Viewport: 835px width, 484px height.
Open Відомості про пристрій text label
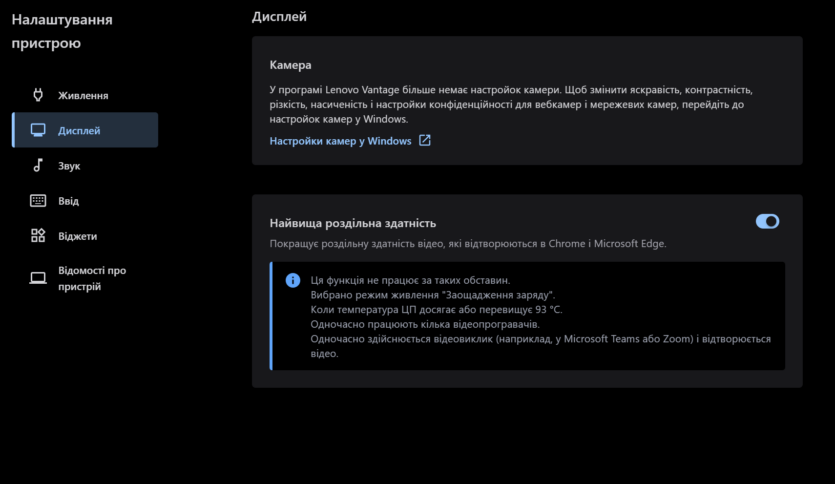tap(92, 278)
